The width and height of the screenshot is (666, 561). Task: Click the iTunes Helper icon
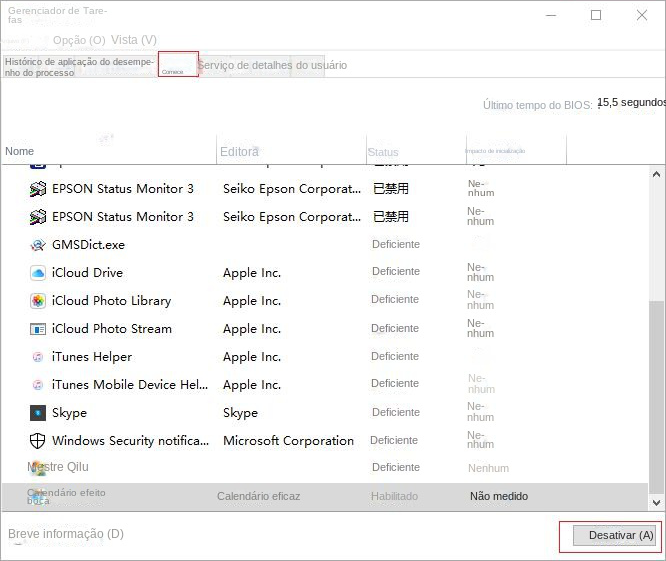38,357
